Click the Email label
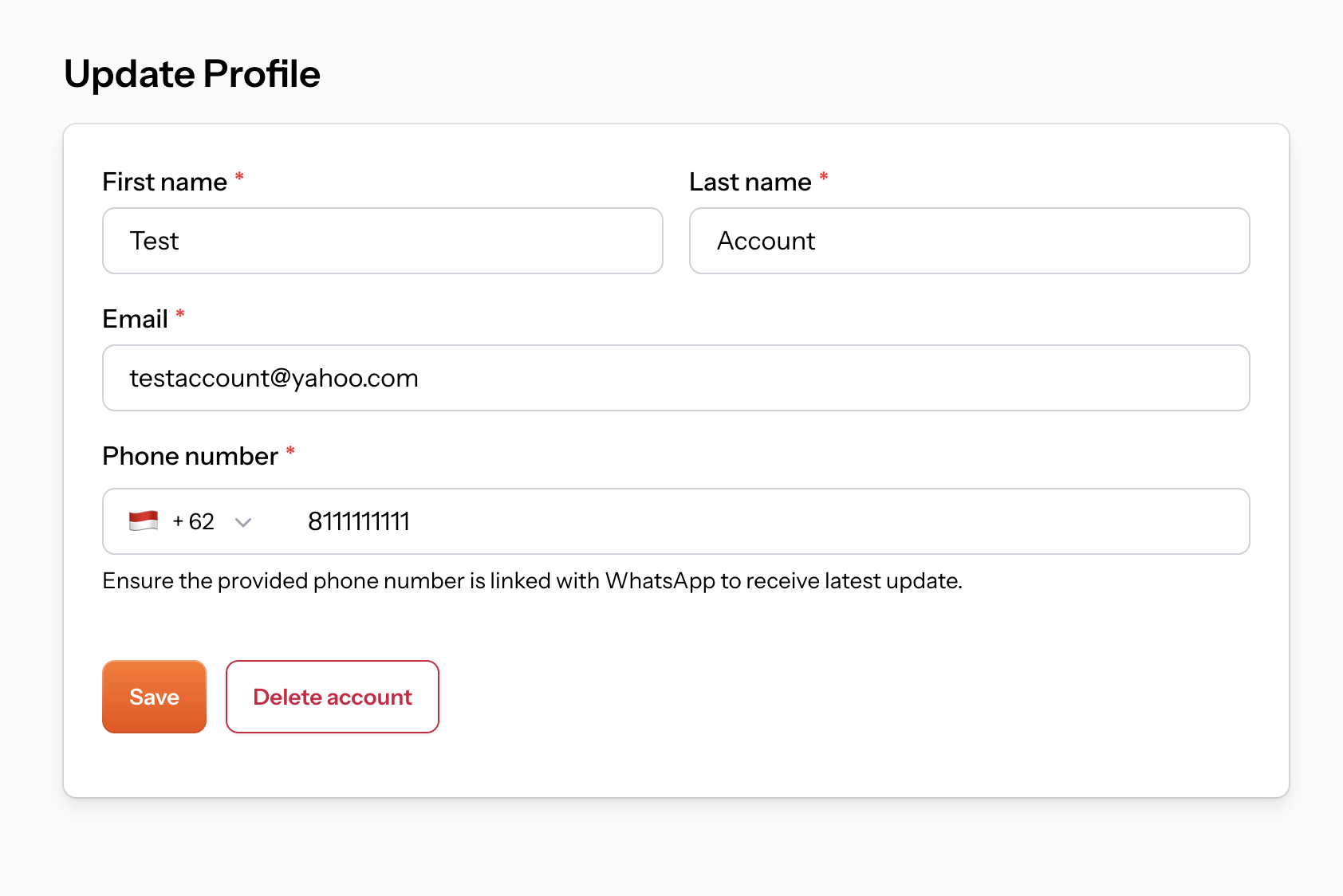The image size is (1343, 896). coord(135,319)
